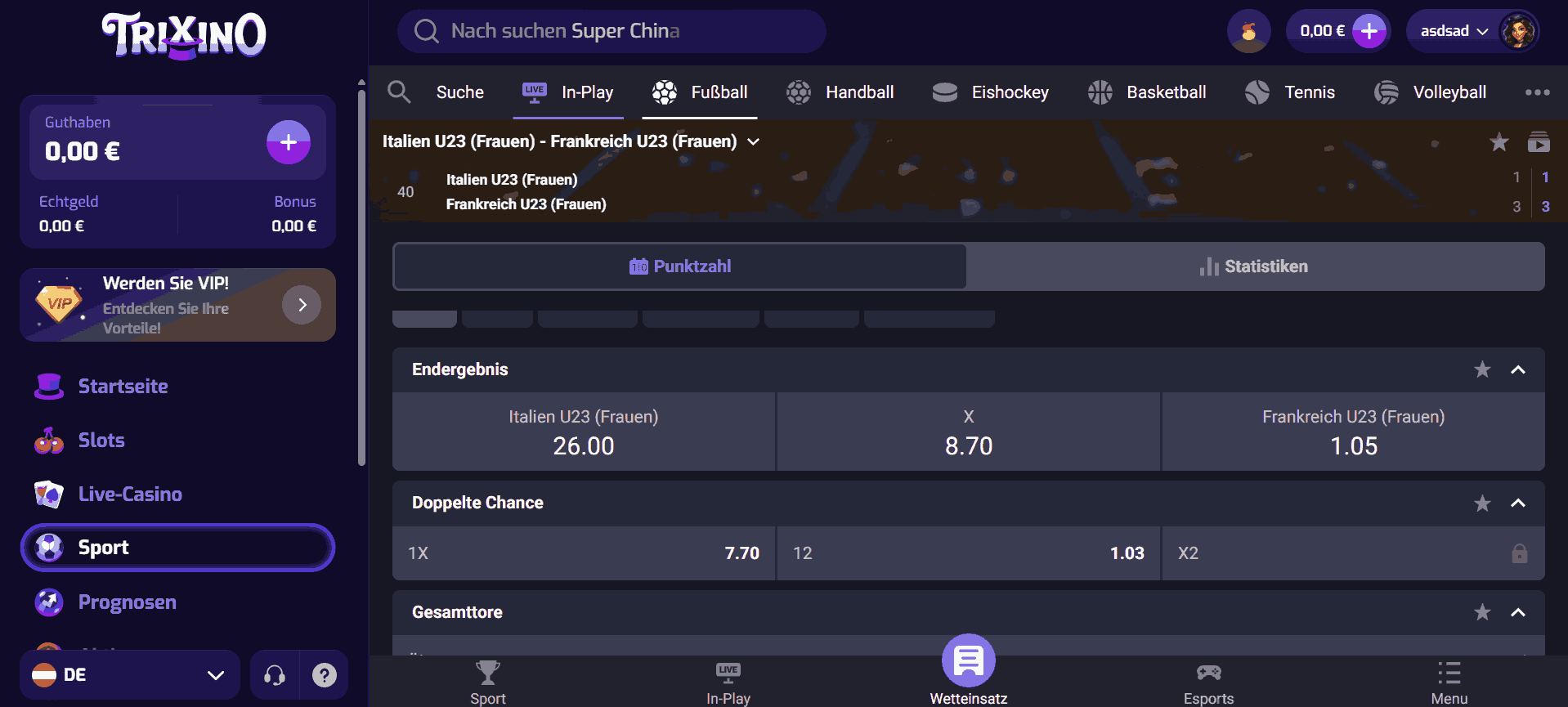This screenshot has height=707, width=1568.
Task: Collapse the Endergebnis market section
Action: (1518, 369)
